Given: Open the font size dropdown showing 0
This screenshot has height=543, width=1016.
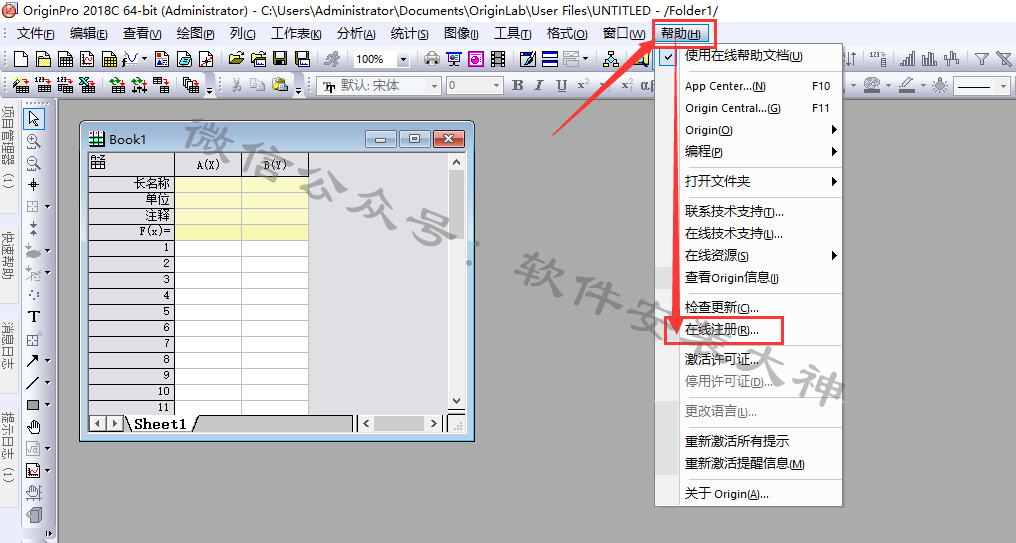Looking at the screenshot, I should click(x=496, y=85).
